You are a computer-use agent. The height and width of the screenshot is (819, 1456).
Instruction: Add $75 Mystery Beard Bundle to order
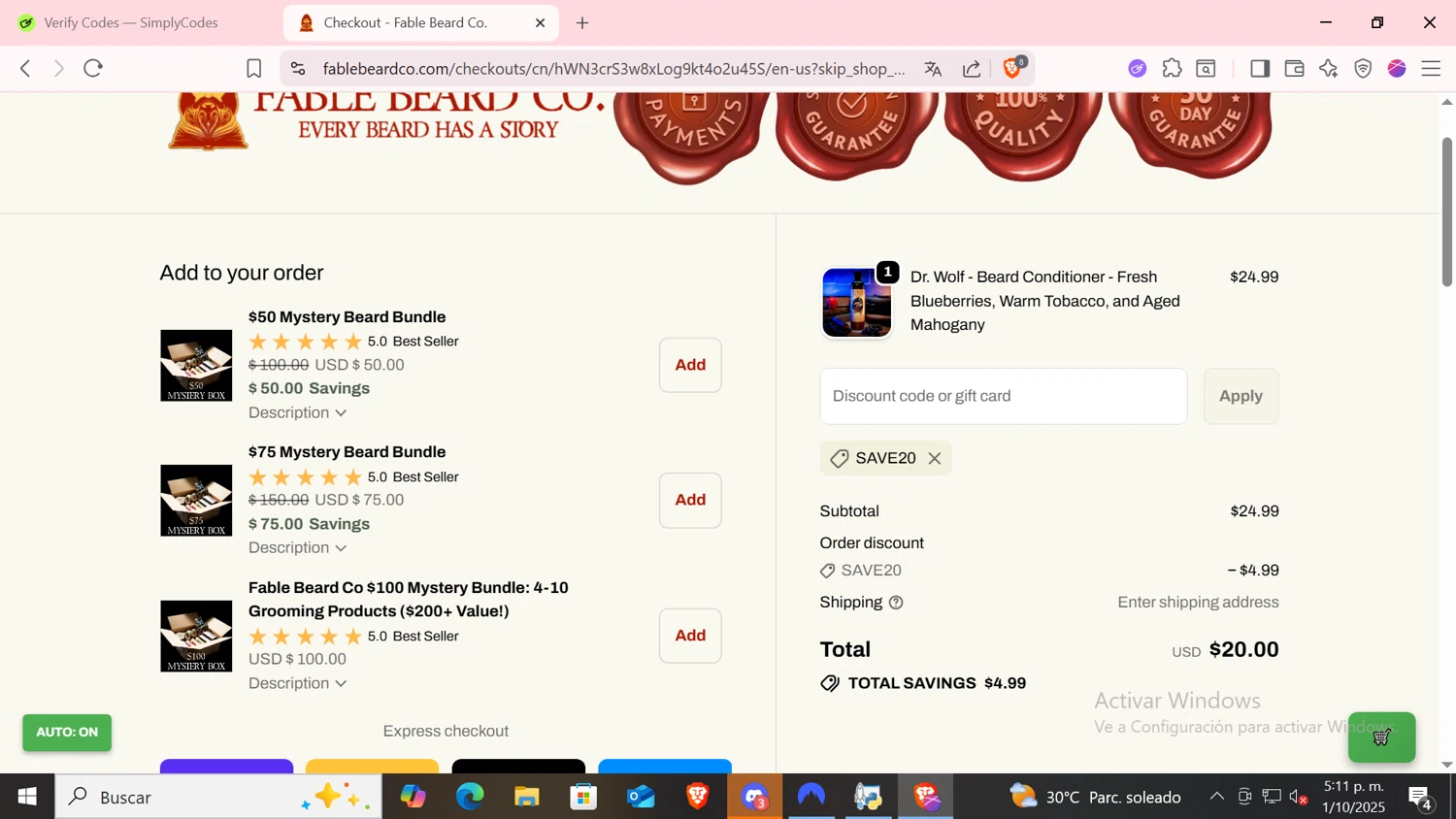(x=690, y=500)
